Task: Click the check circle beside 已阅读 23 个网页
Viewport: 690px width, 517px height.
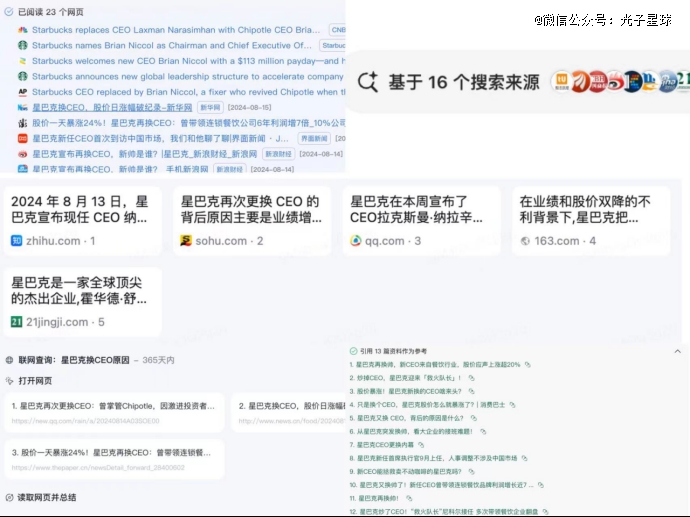Action: pos(9,12)
